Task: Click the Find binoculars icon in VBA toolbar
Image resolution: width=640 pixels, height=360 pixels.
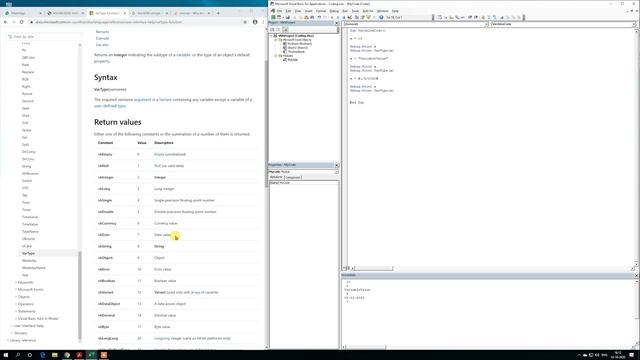Action: coord(312,18)
